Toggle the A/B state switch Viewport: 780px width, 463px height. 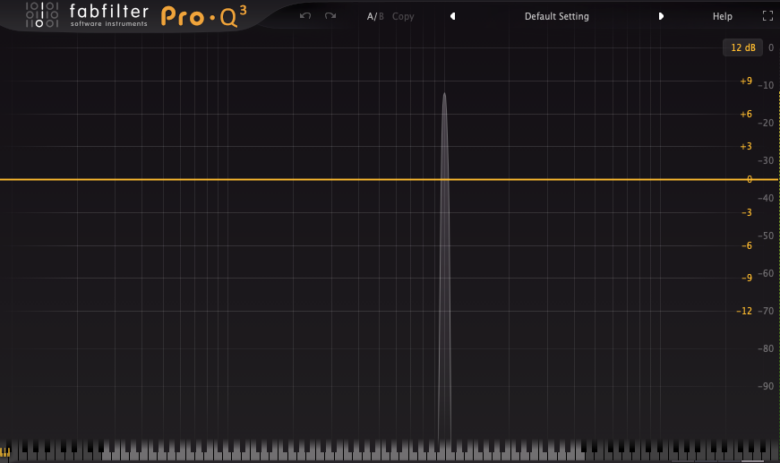pos(375,16)
